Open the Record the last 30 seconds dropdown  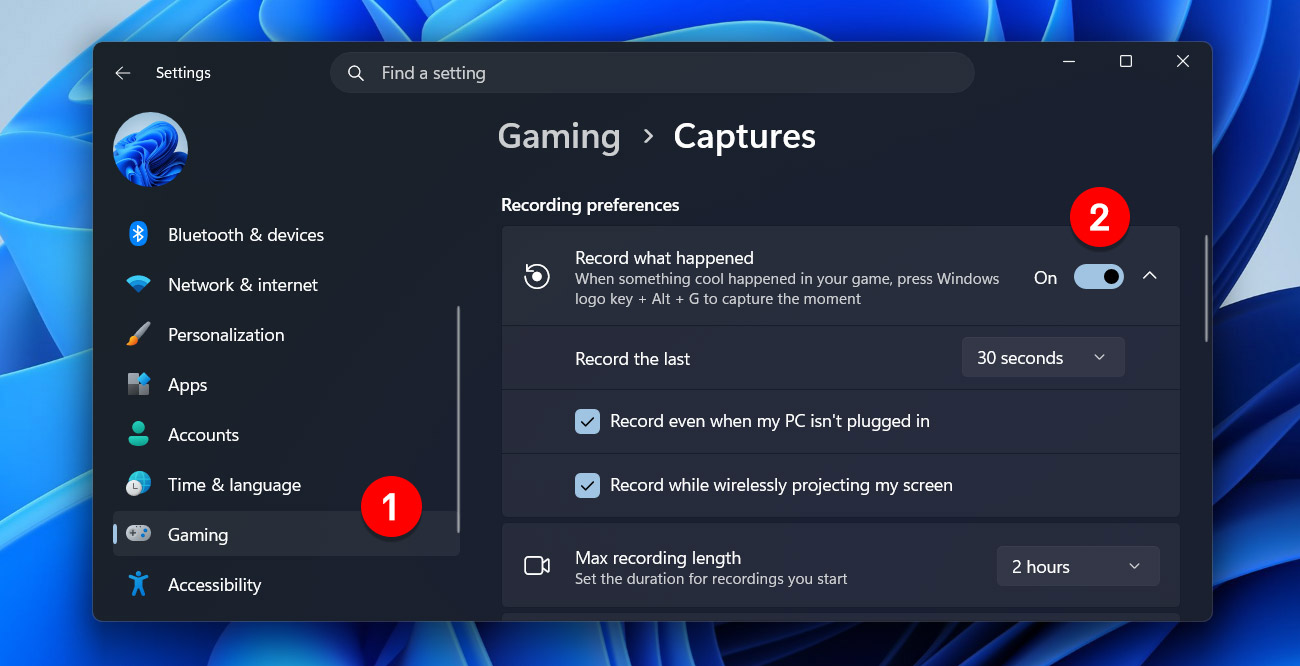[1043, 358]
